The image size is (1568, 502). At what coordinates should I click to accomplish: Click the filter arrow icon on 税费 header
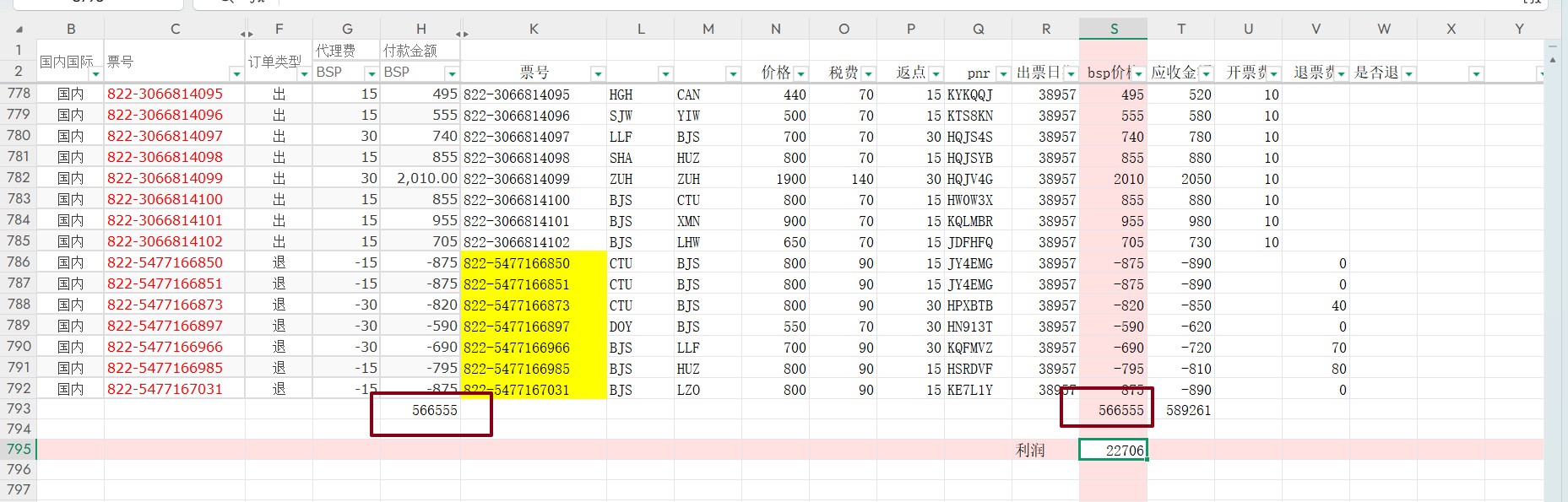point(868,74)
